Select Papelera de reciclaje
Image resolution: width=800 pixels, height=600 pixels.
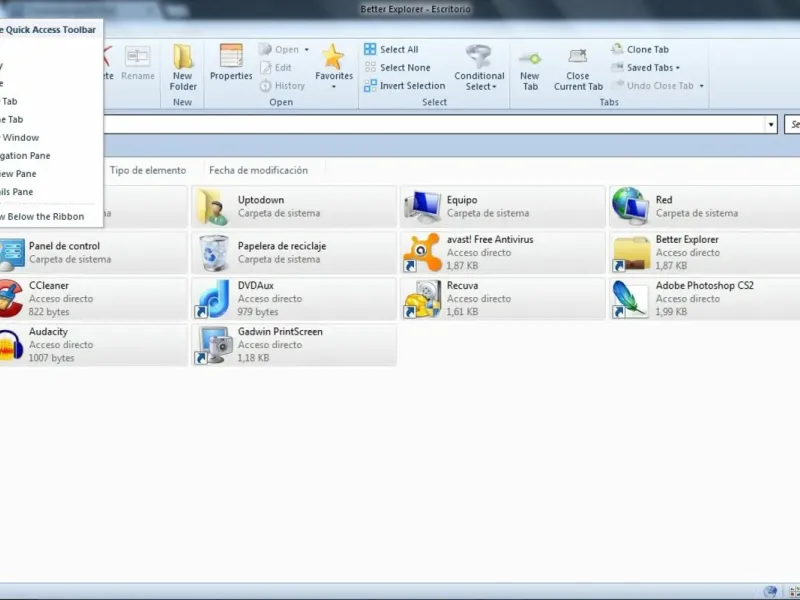[294, 253]
